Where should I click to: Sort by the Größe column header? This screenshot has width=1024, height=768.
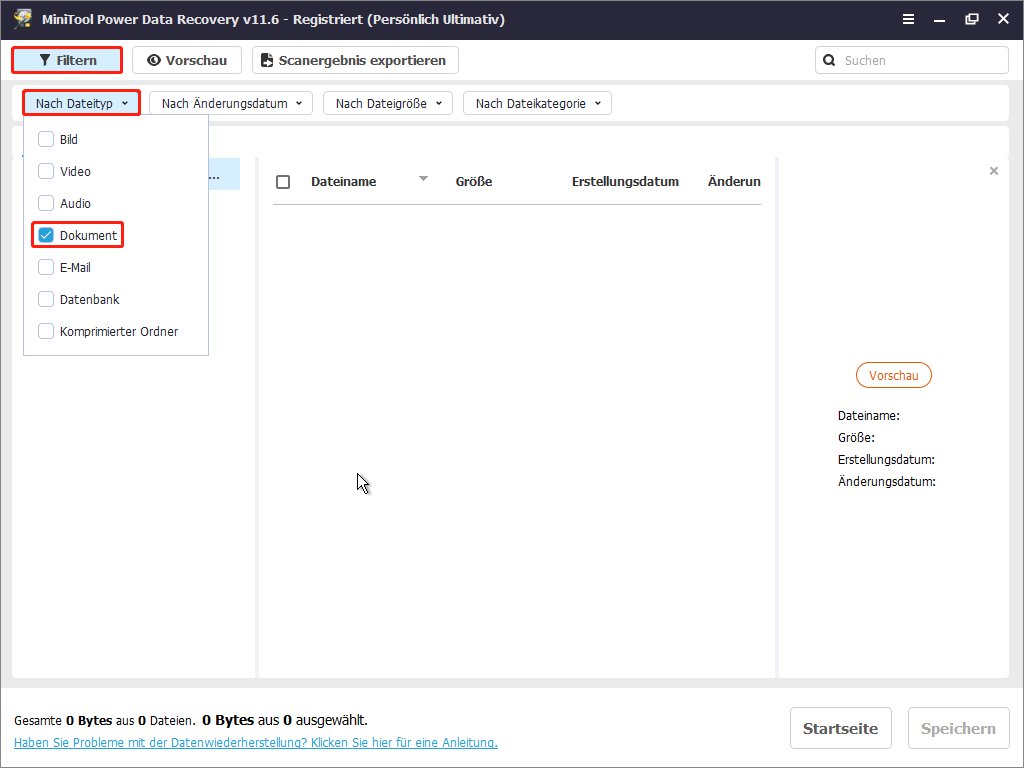pyautogui.click(x=474, y=182)
